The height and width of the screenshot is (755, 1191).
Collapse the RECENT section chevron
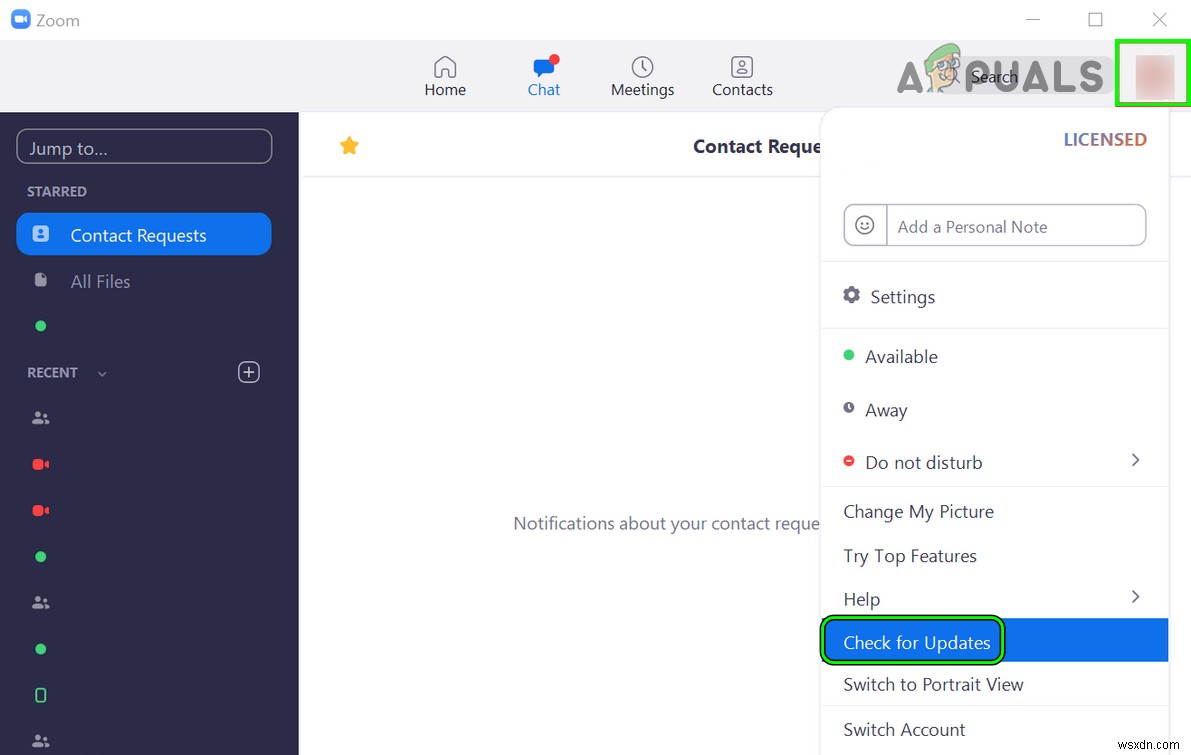coord(102,373)
